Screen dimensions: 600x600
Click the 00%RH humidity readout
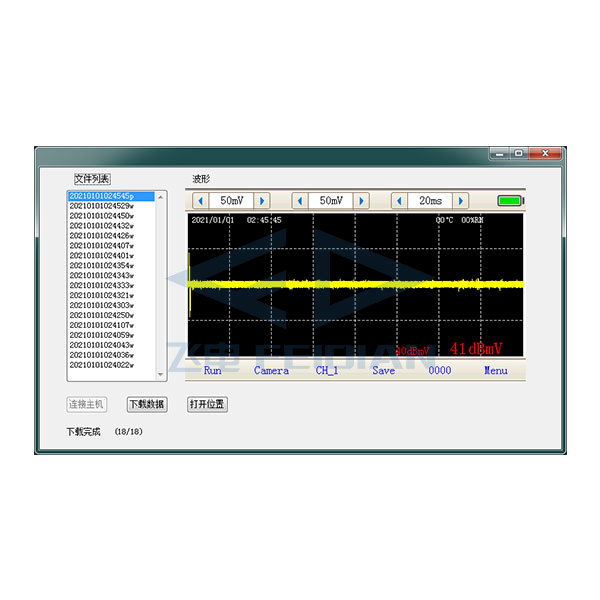pos(472,220)
